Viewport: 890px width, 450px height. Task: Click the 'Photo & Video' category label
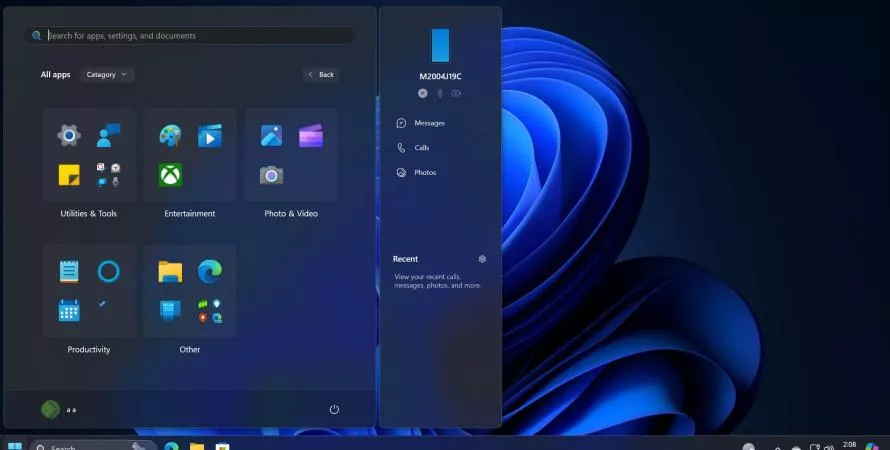(291, 213)
